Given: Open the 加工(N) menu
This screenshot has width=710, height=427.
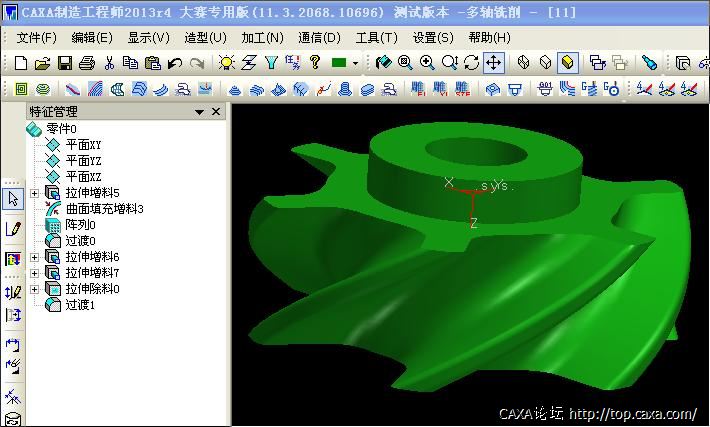Looking at the screenshot, I should (262, 38).
